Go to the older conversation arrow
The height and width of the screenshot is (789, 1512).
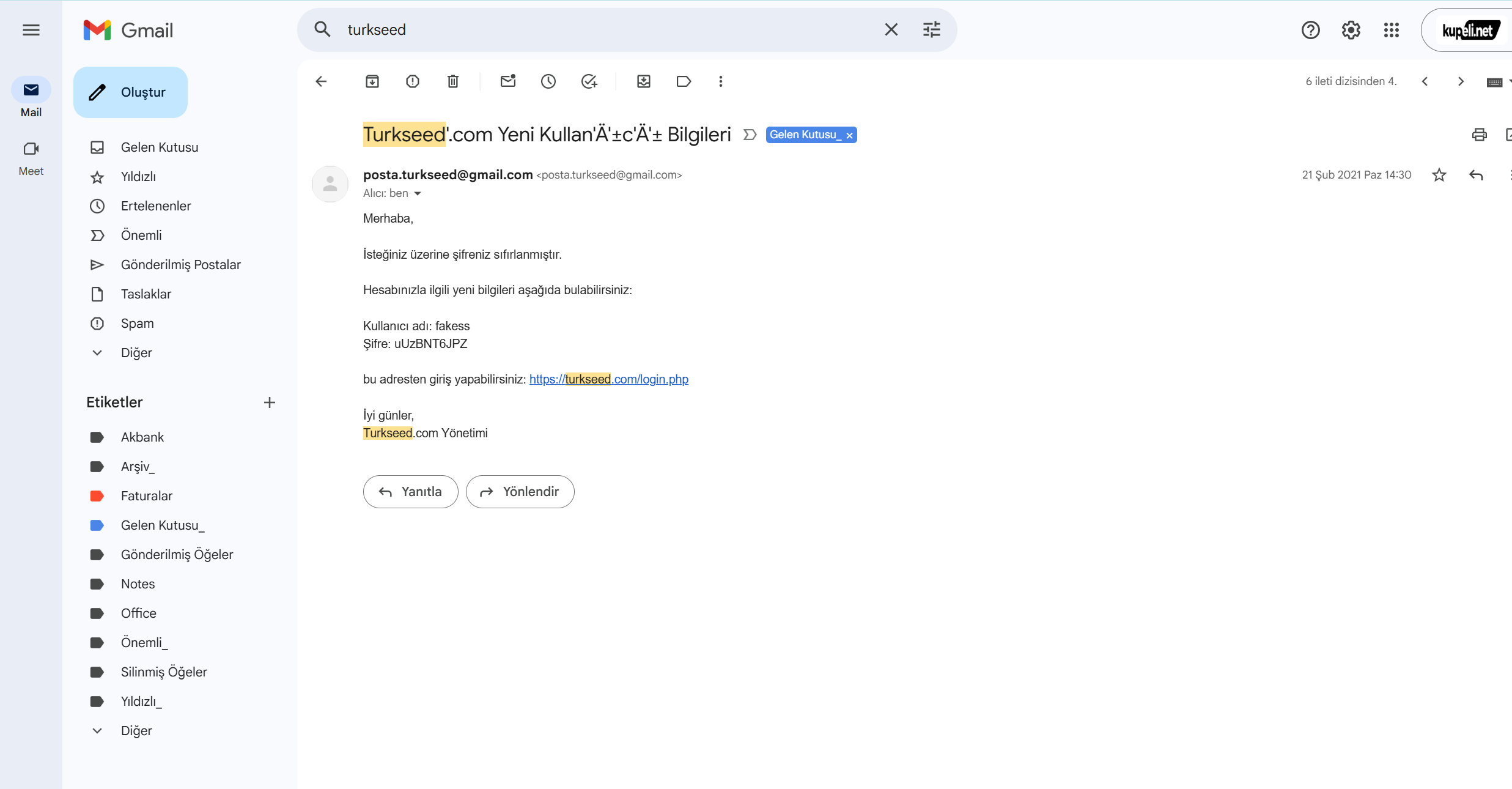click(x=1461, y=81)
